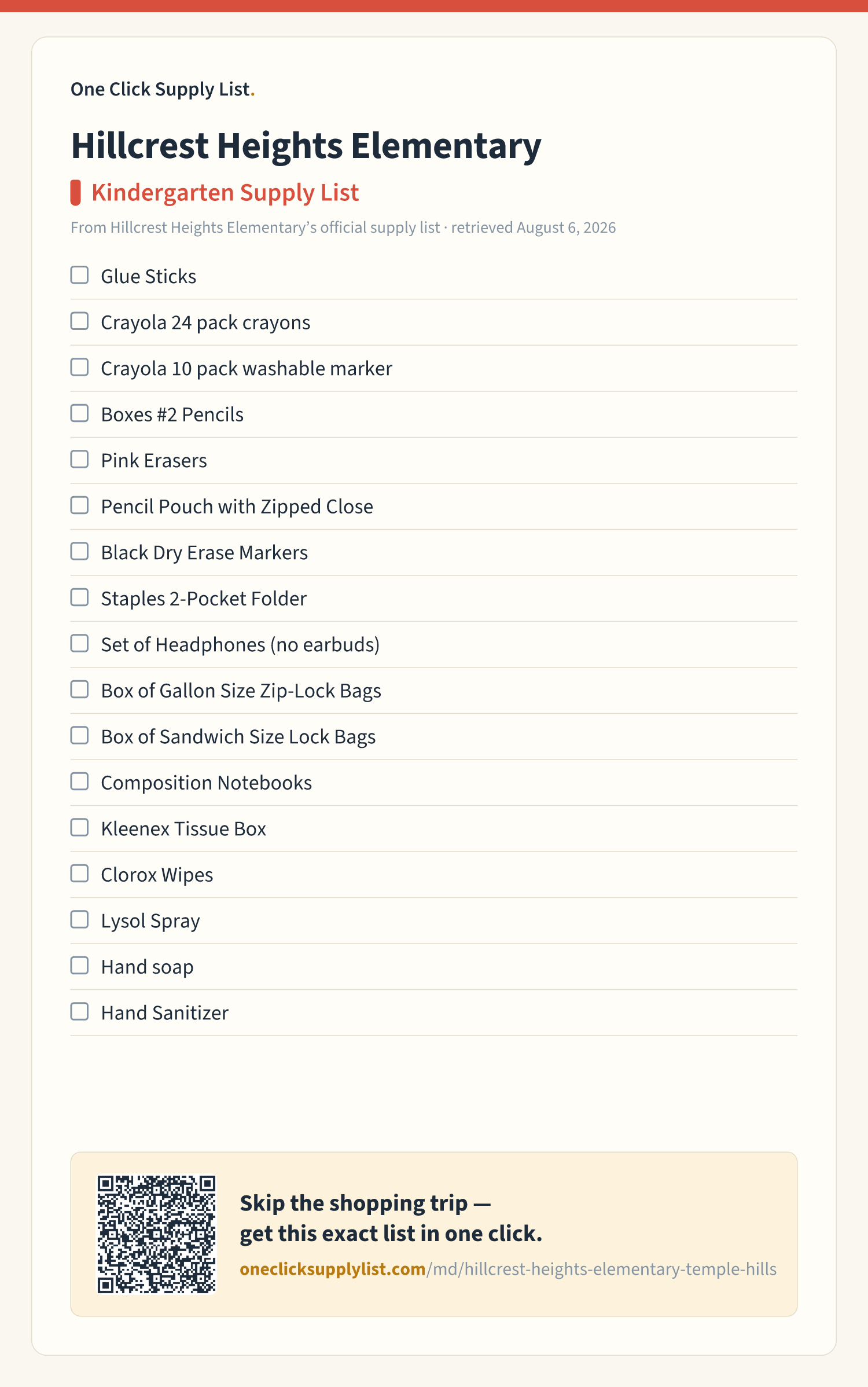
Task: Open the oneclicksupplylist.com Hillcrest Heights link
Action: [508, 1269]
